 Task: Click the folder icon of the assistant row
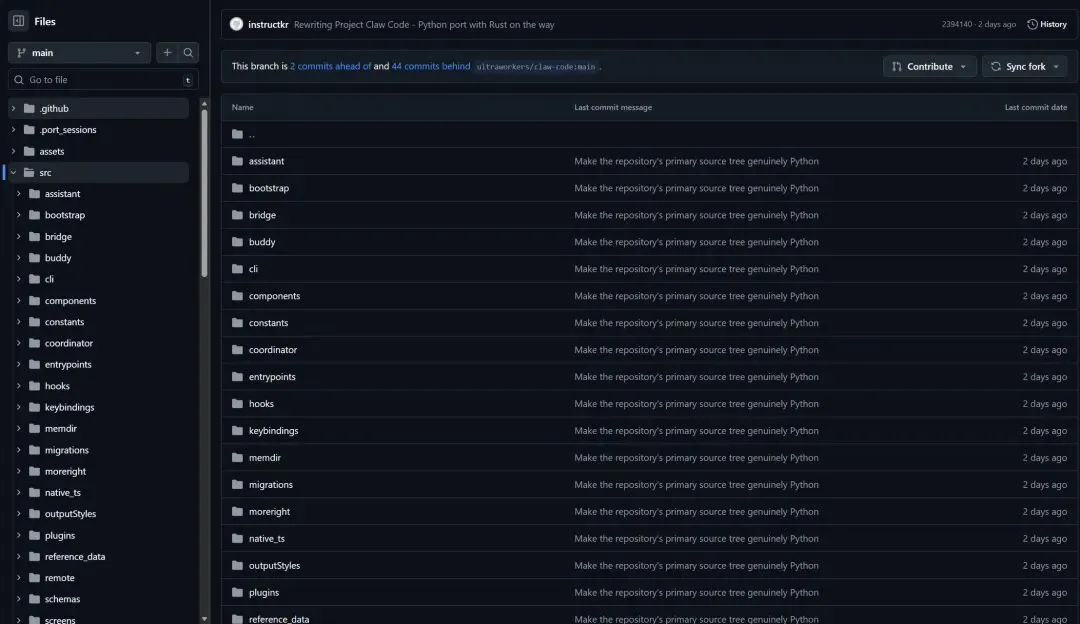[x=238, y=161]
